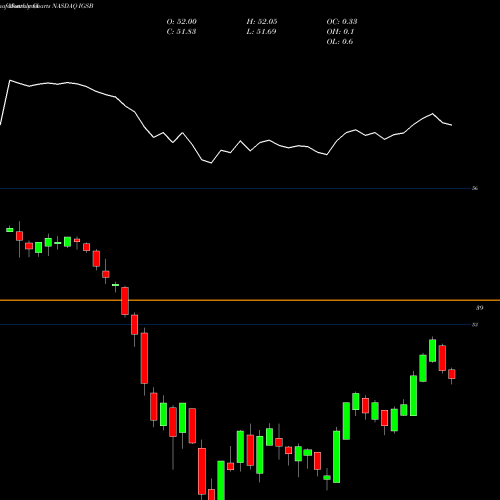This screenshot has width=500, height=500.
Task: Click the high price value H: 52.05
Action: coord(262,22)
